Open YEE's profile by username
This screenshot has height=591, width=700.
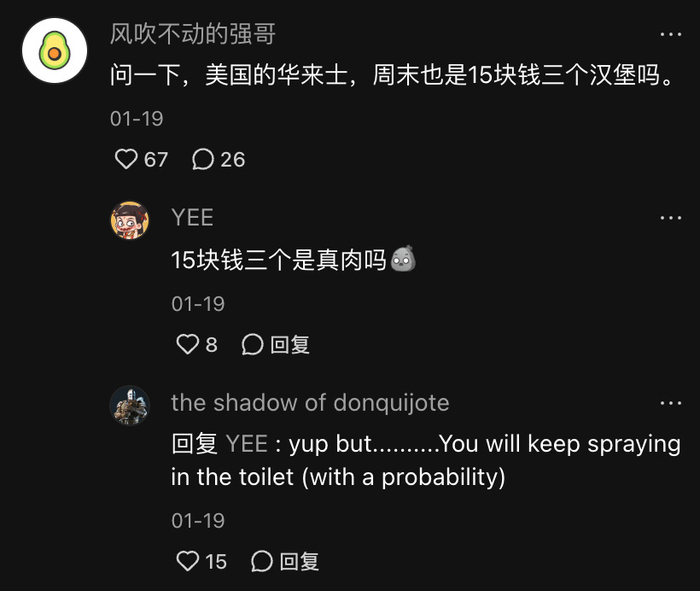coord(192,218)
